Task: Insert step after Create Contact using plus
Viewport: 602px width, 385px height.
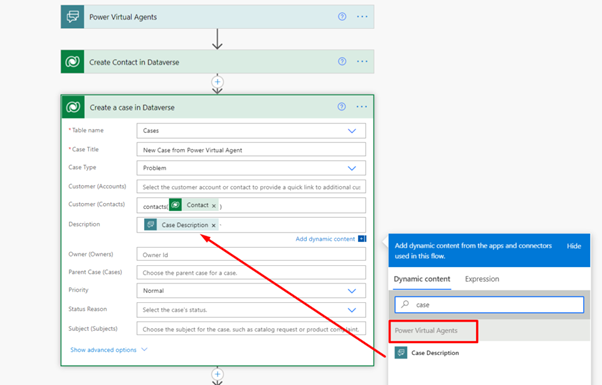Action: click(x=217, y=82)
